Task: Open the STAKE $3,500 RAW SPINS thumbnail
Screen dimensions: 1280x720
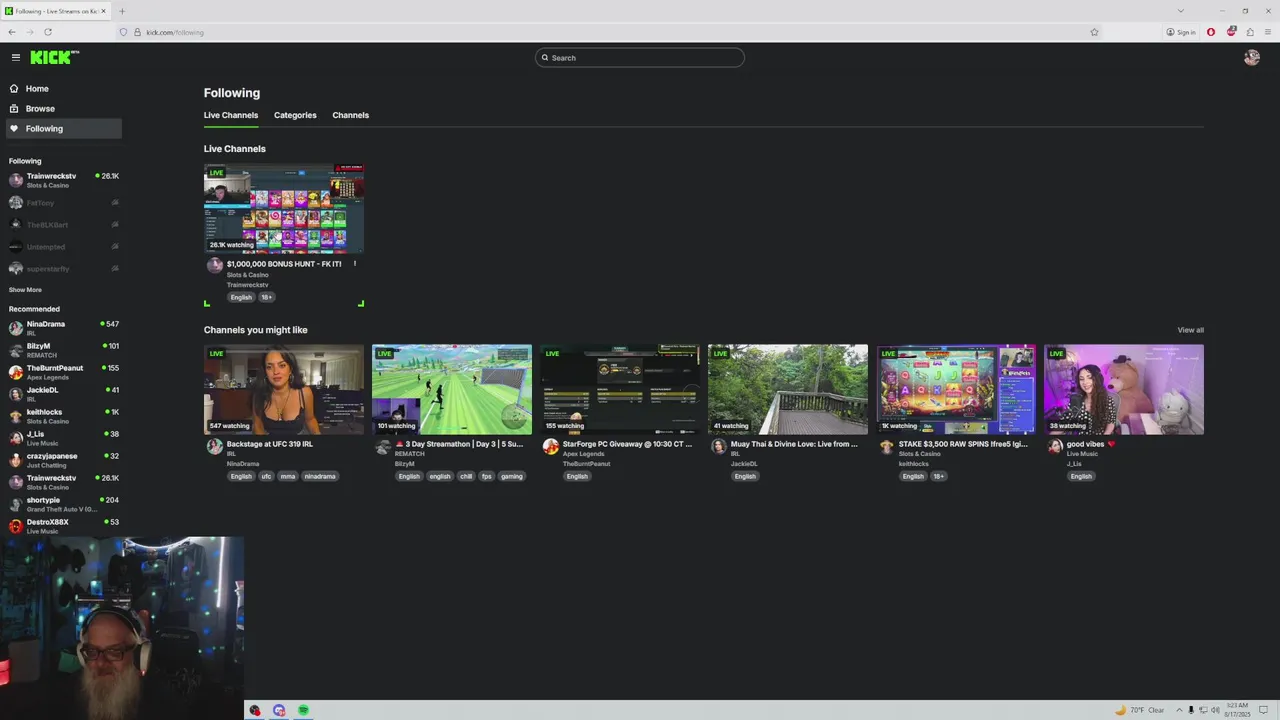Action: 956,389
